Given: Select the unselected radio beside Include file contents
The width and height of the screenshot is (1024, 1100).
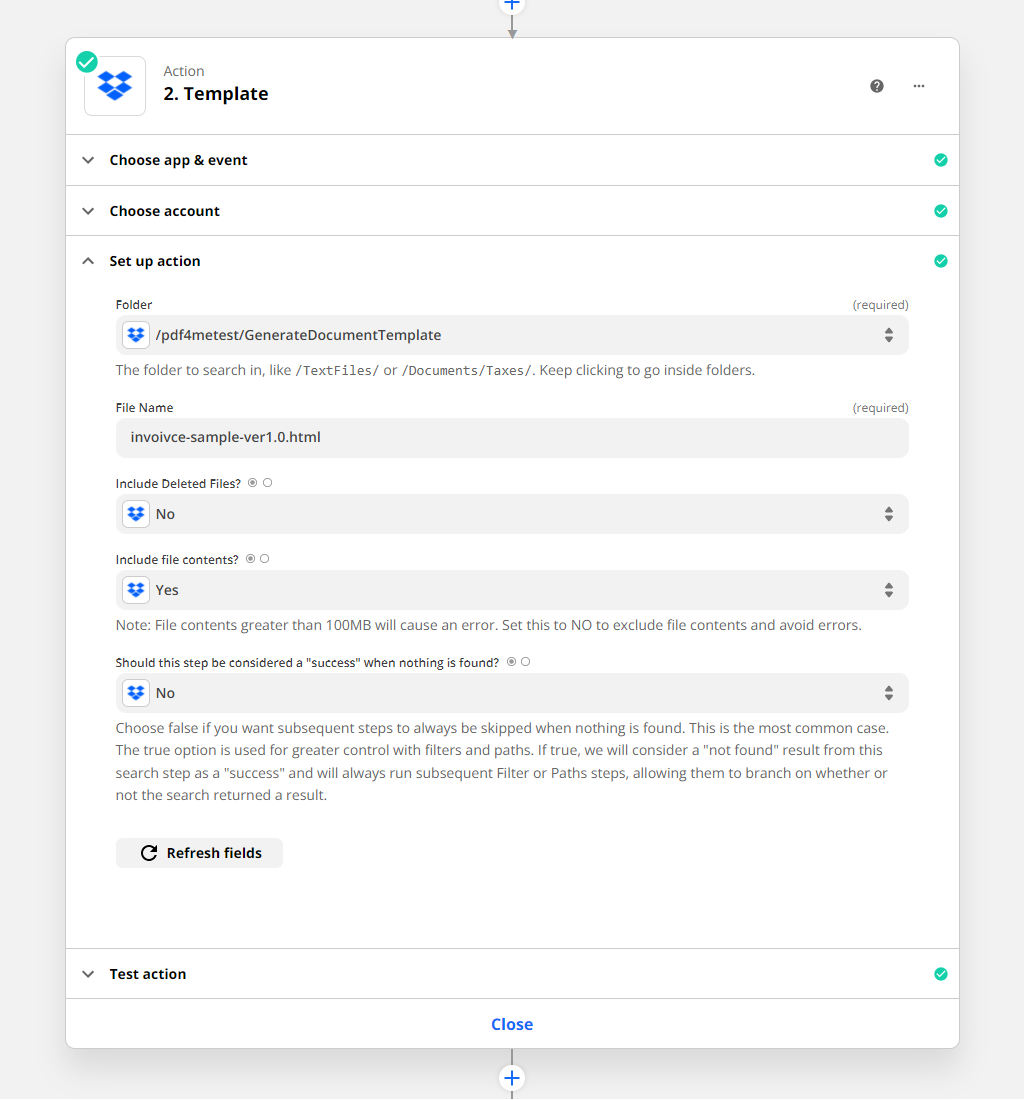Looking at the screenshot, I should pos(264,558).
